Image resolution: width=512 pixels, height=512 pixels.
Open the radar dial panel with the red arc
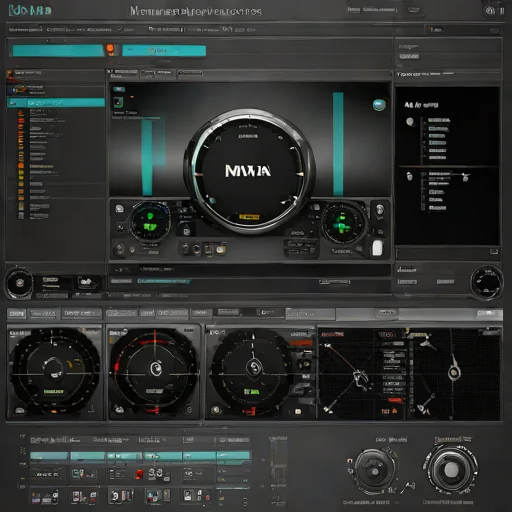[x=154, y=372]
